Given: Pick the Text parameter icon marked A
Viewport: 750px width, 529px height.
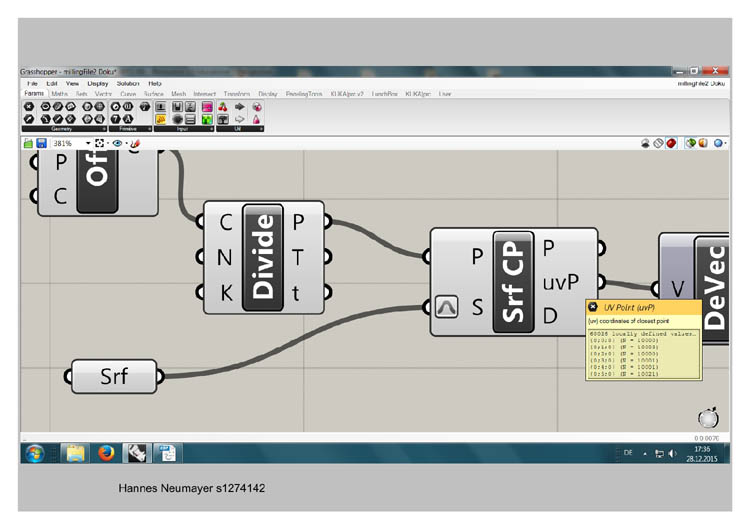Looking at the screenshot, I should [128, 119].
